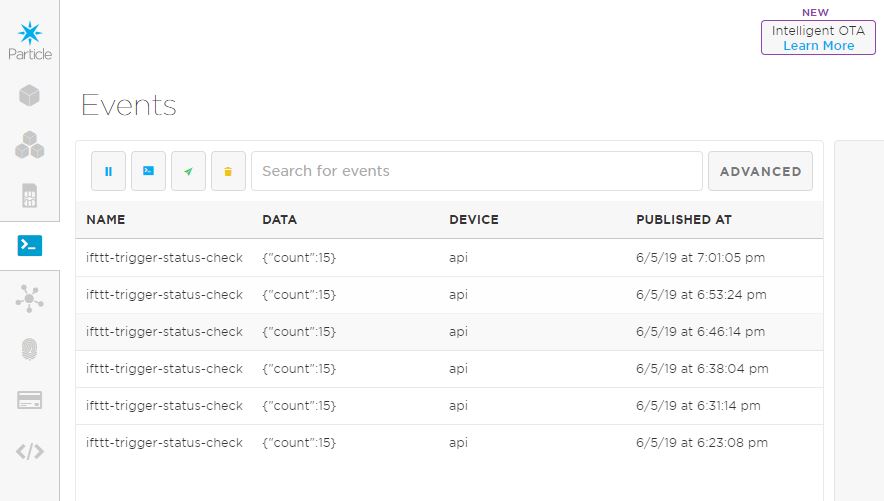Select the event published at 7:01:05 pm
The image size is (884, 501).
pos(449,258)
